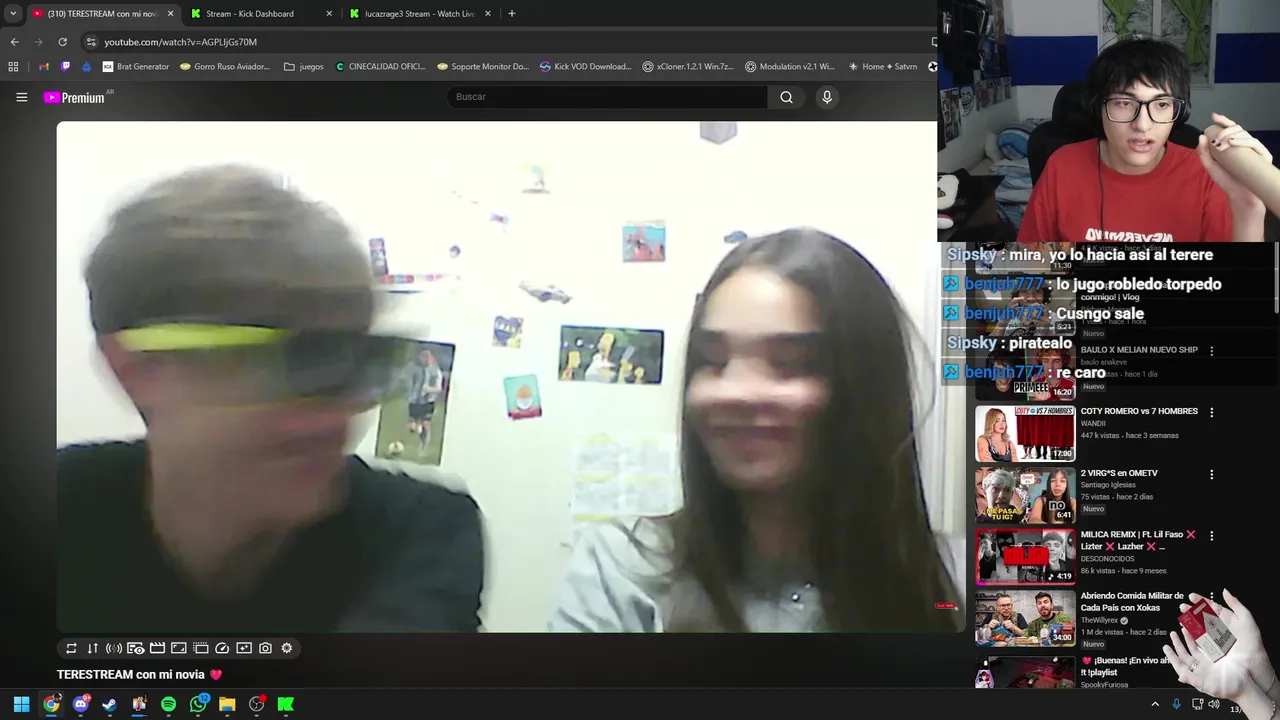Toggle the loop video icon below player
1280x720 pixels.
71,648
